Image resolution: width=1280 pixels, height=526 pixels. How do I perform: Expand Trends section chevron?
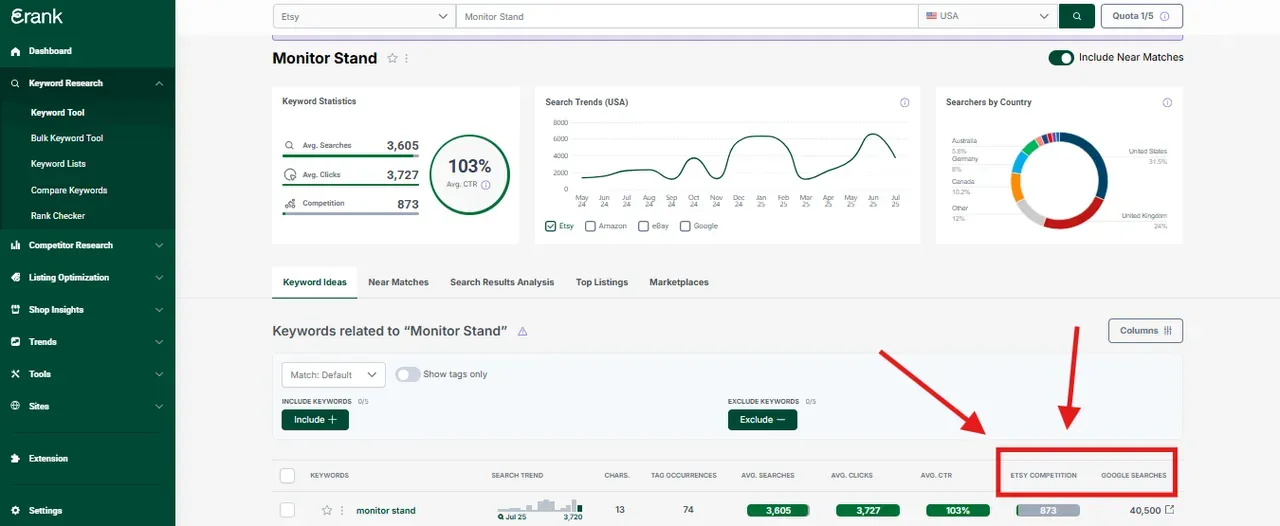(x=160, y=342)
